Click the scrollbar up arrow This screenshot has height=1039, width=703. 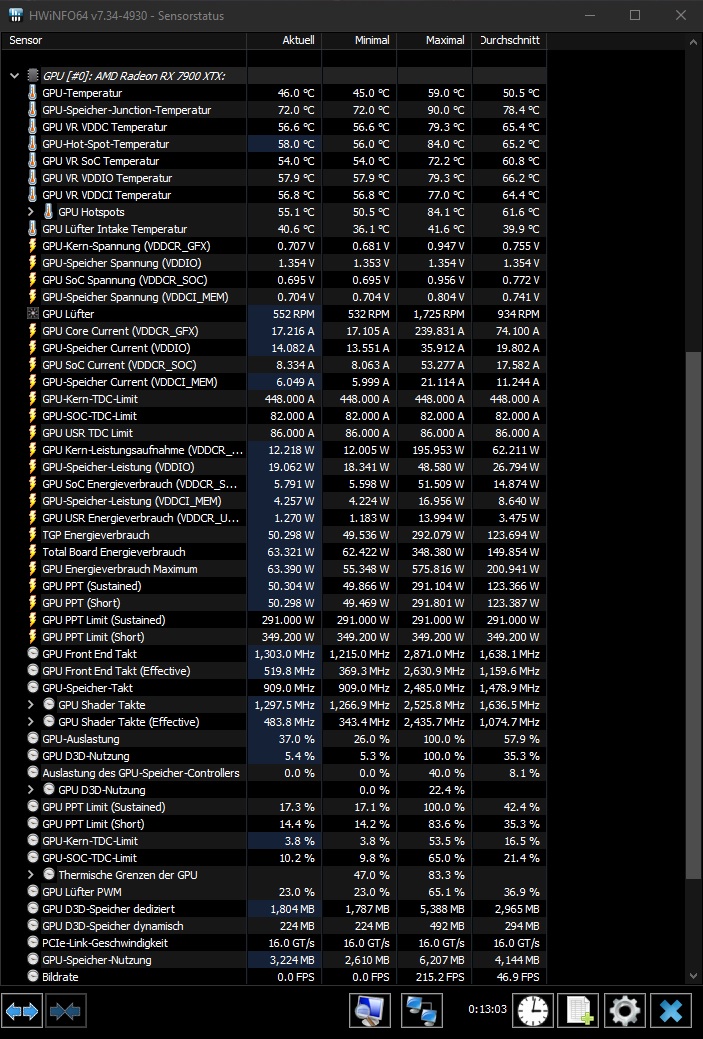pyautogui.click(x=694, y=42)
